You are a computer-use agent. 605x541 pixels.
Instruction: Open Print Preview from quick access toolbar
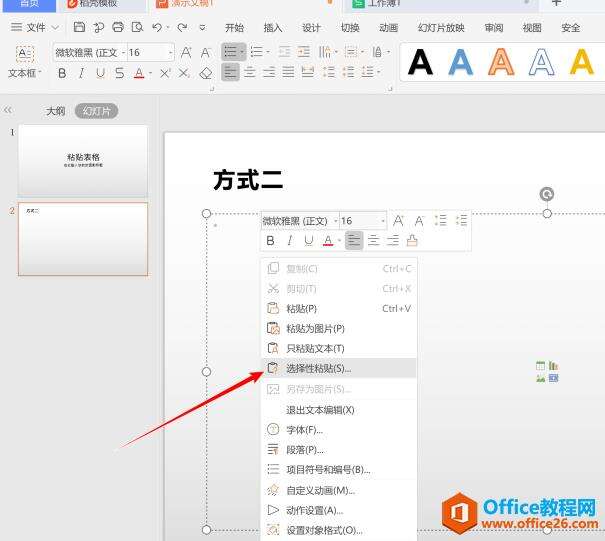click(137, 27)
